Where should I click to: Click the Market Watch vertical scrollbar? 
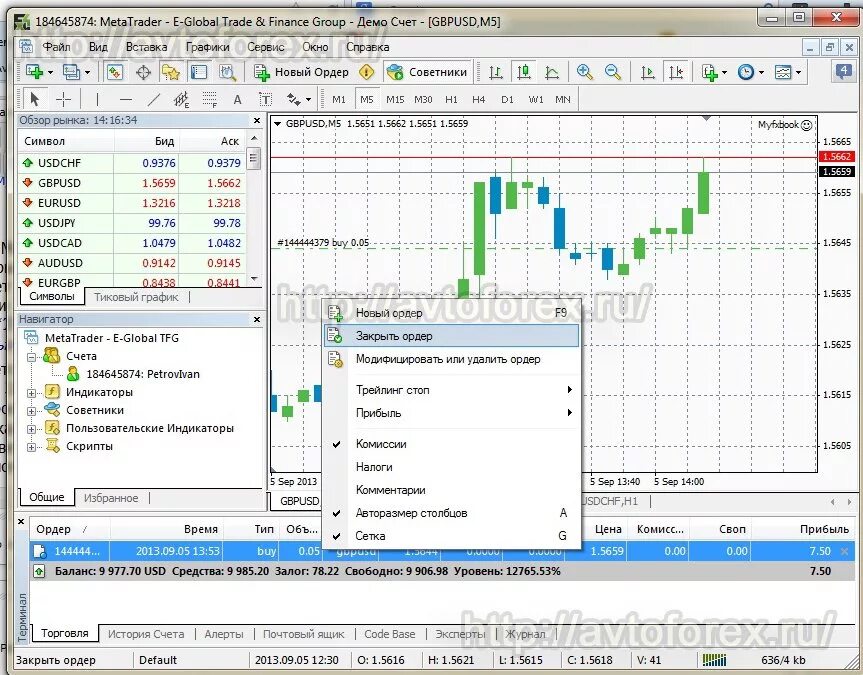click(x=254, y=208)
